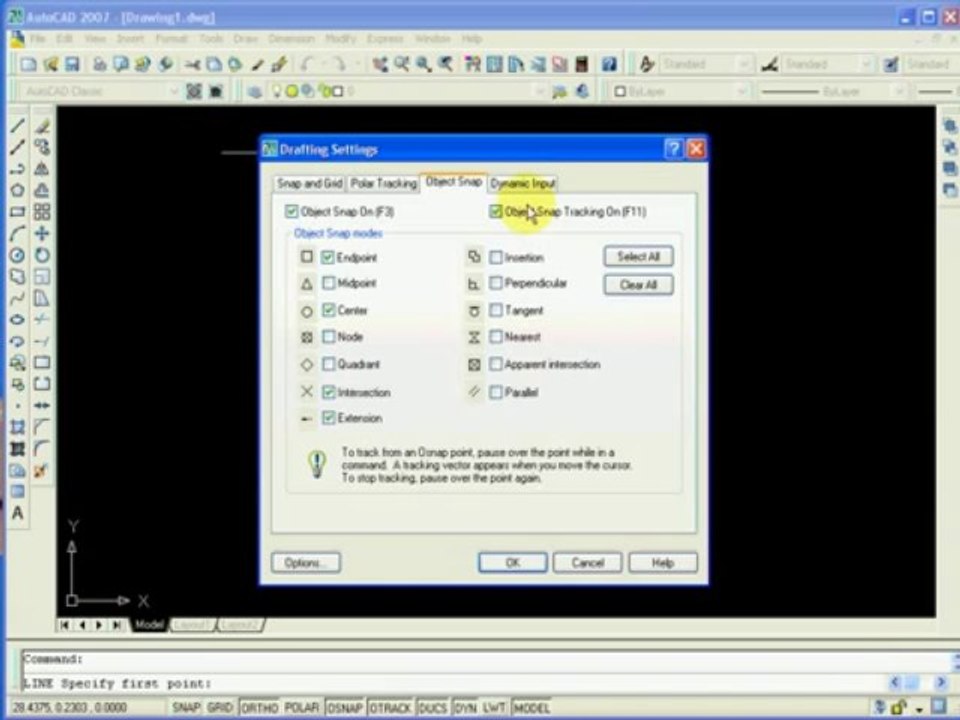Click the Help button in dialog
Image resolution: width=960 pixels, height=720 pixels.
pos(663,563)
